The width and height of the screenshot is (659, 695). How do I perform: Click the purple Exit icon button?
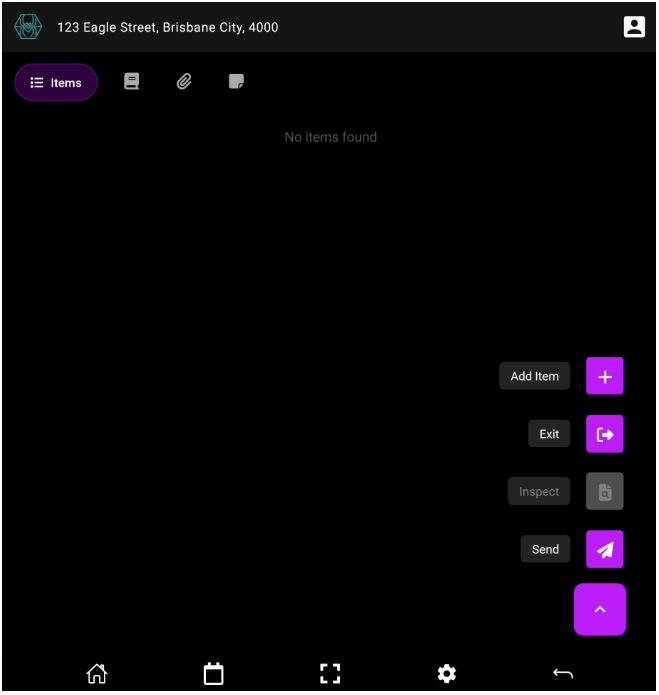pyautogui.click(x=604, y=434)
